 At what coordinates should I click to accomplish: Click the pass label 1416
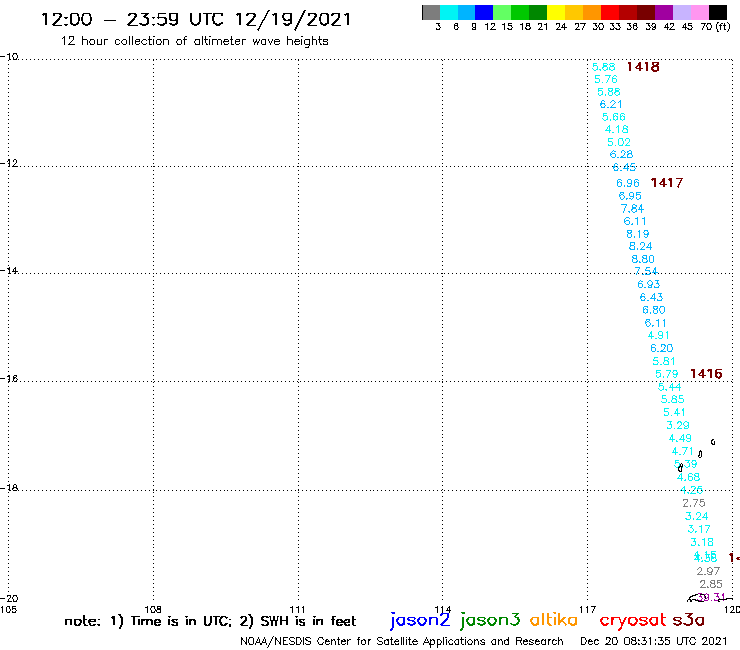tap(706, 374)
